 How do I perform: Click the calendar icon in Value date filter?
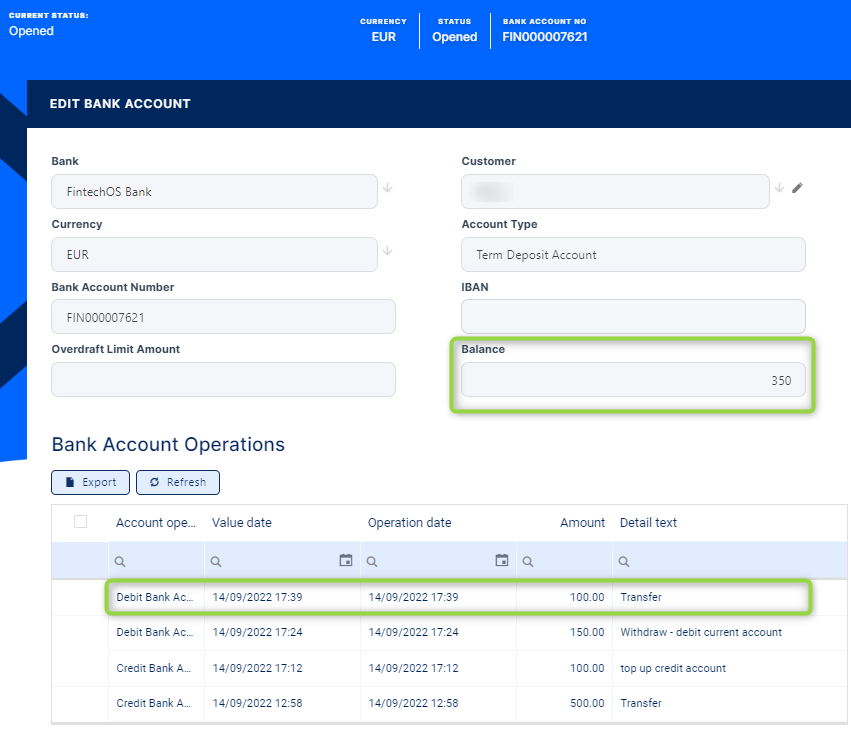click(x=346, y=560)
